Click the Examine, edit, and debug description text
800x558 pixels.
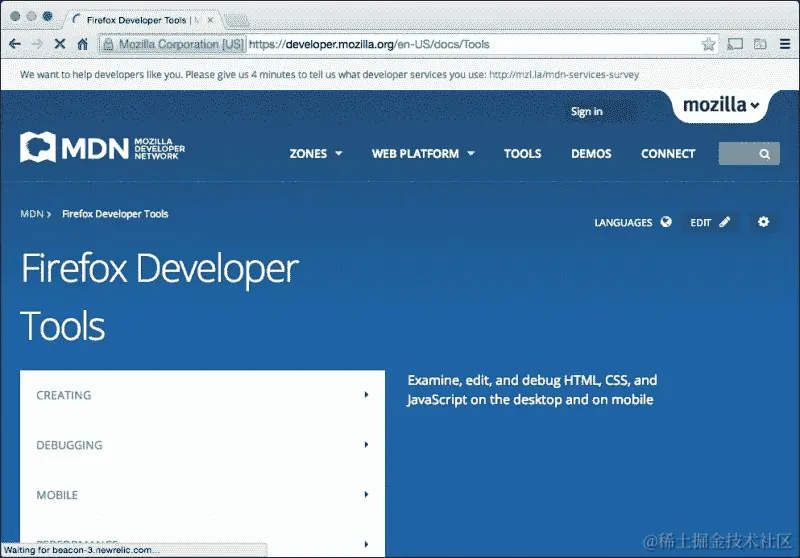tap(532, 390)
